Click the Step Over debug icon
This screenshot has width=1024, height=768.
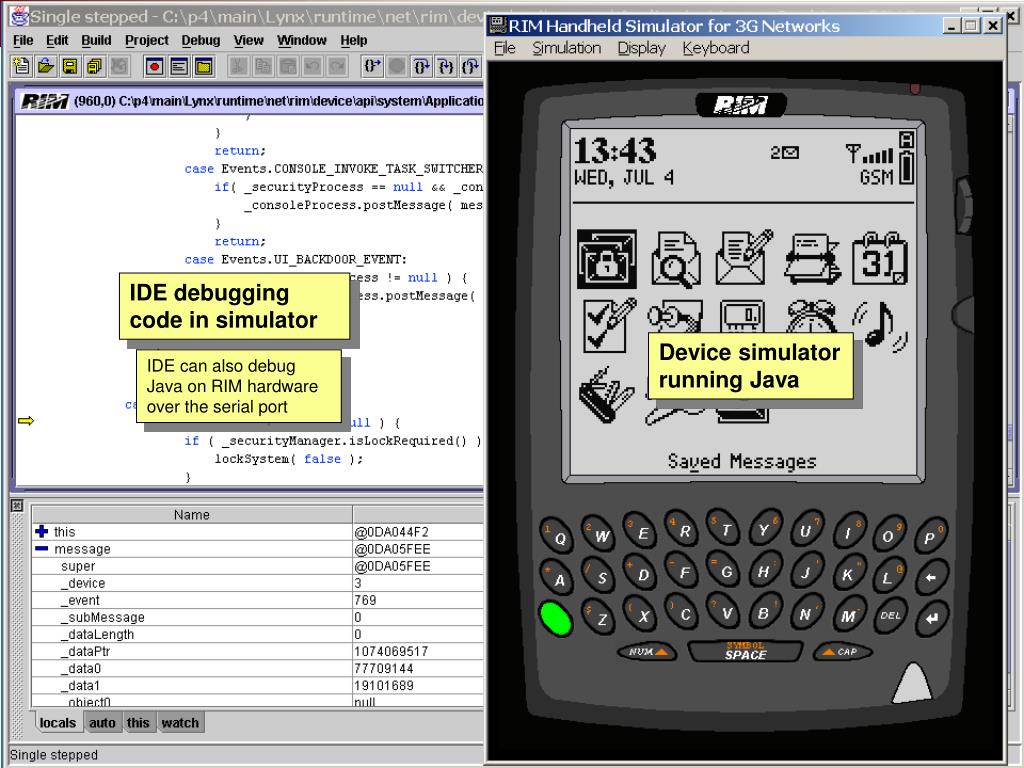(x=422, y=66)
